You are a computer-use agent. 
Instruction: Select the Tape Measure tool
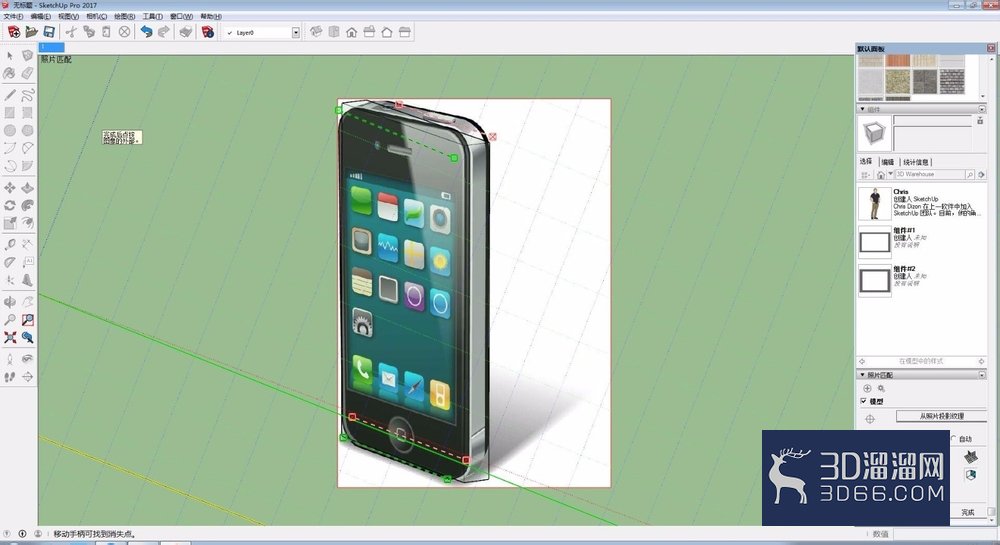(10, 244)
